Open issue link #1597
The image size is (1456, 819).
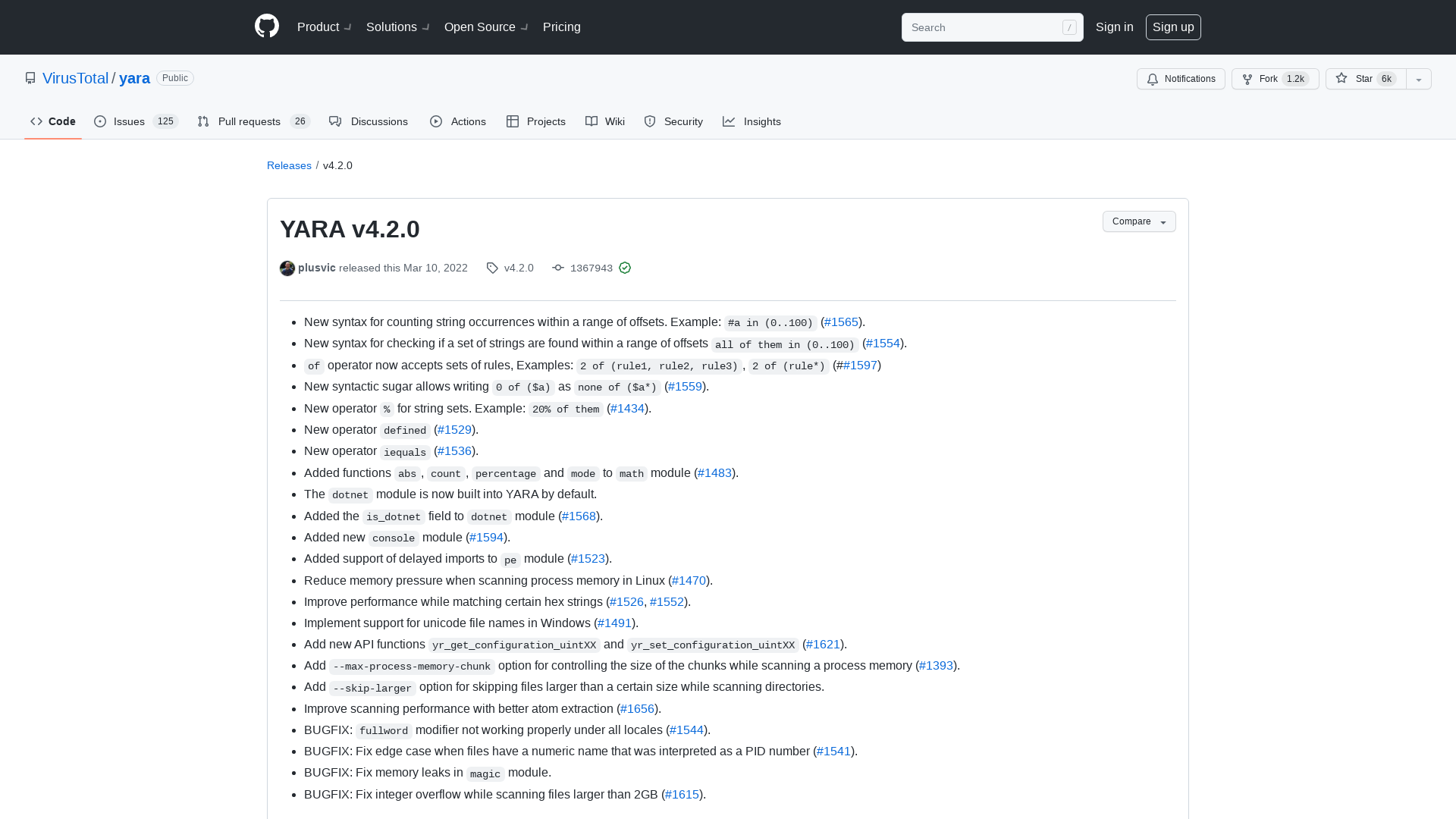tap(860, 366)
